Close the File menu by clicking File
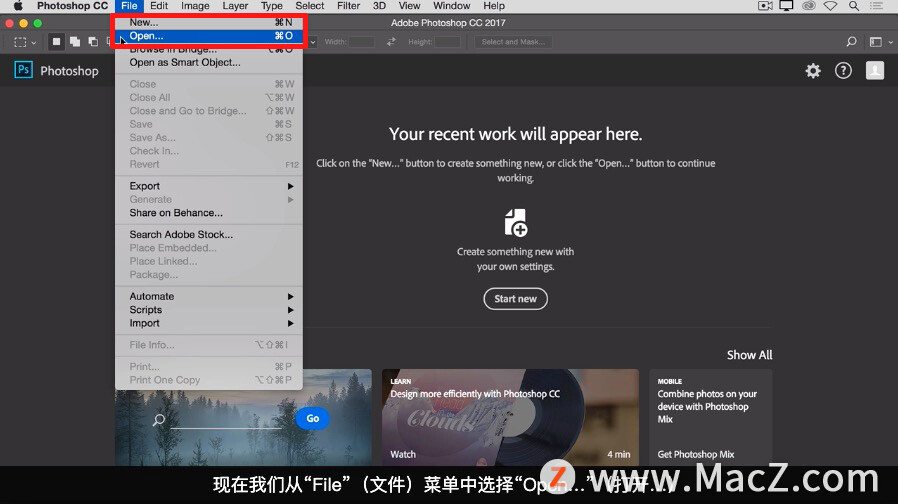This screenshot has width=898, height=504. point(129,6)
